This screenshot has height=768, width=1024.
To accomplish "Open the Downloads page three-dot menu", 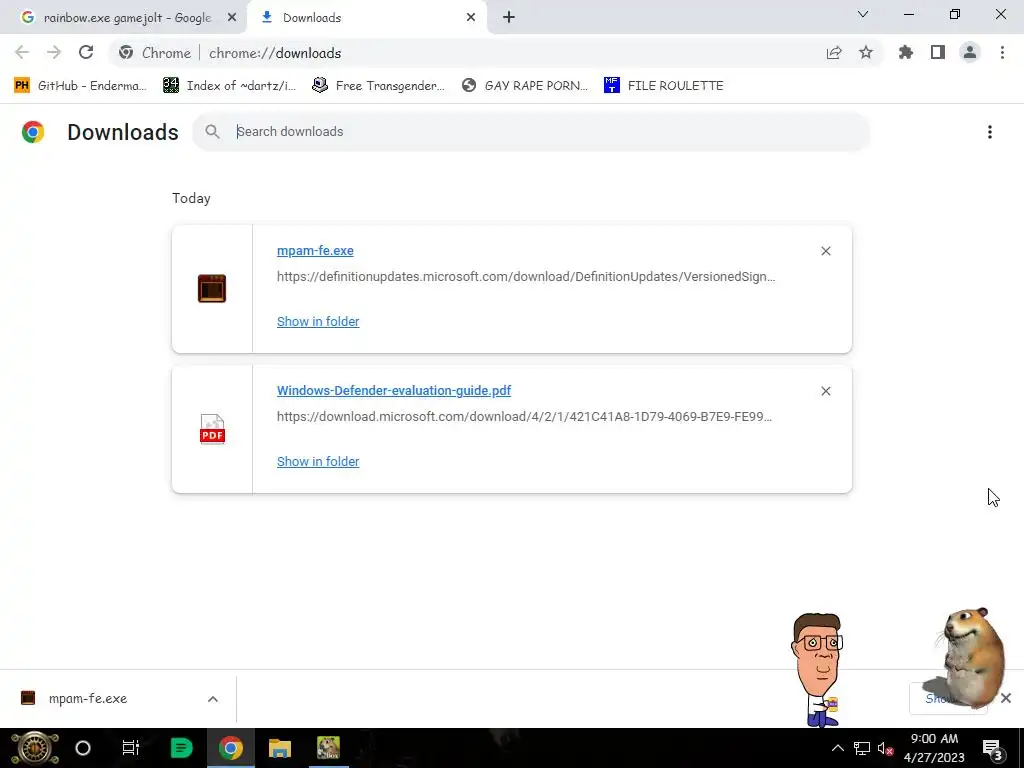I will tap(990, 132).
